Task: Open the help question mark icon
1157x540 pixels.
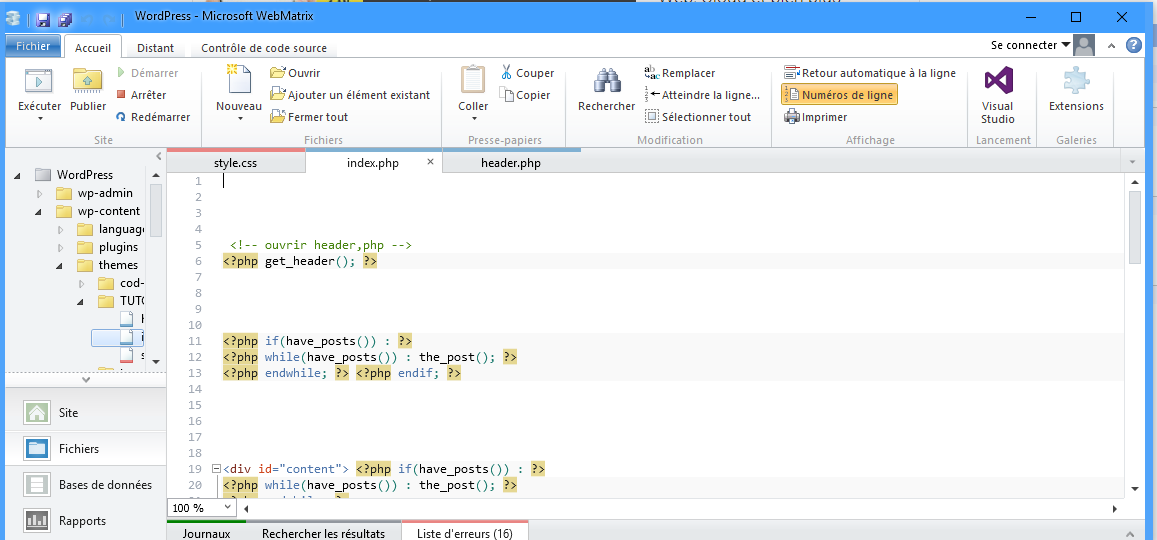Action: pos(1133,45)
